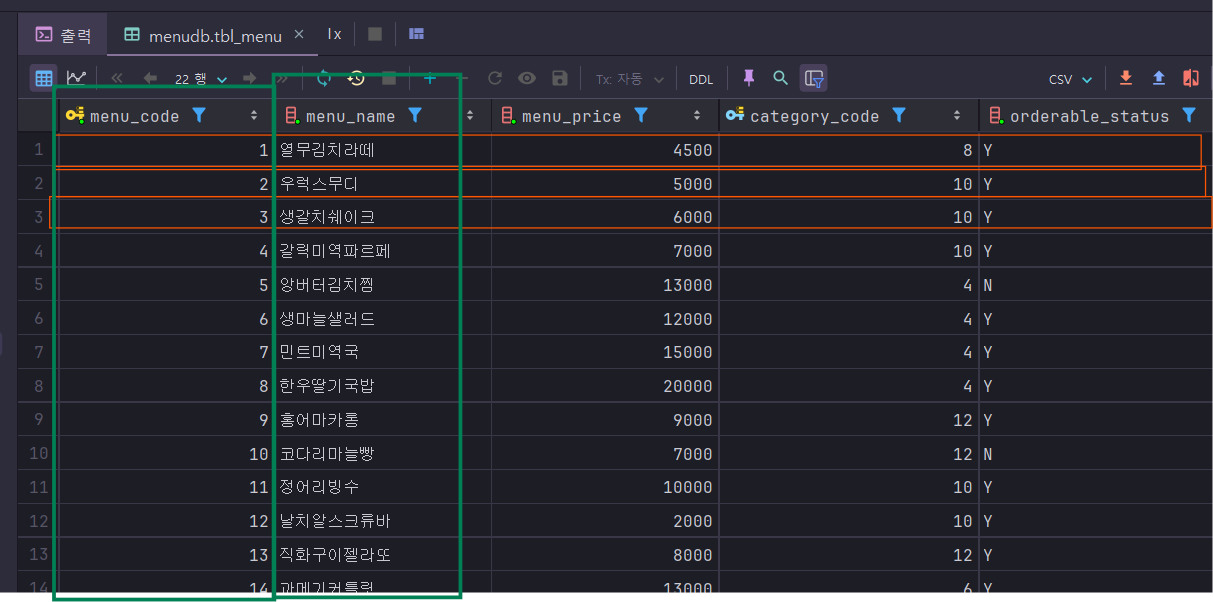Open the CSV format dropdown

click(x=1070, y=78)
